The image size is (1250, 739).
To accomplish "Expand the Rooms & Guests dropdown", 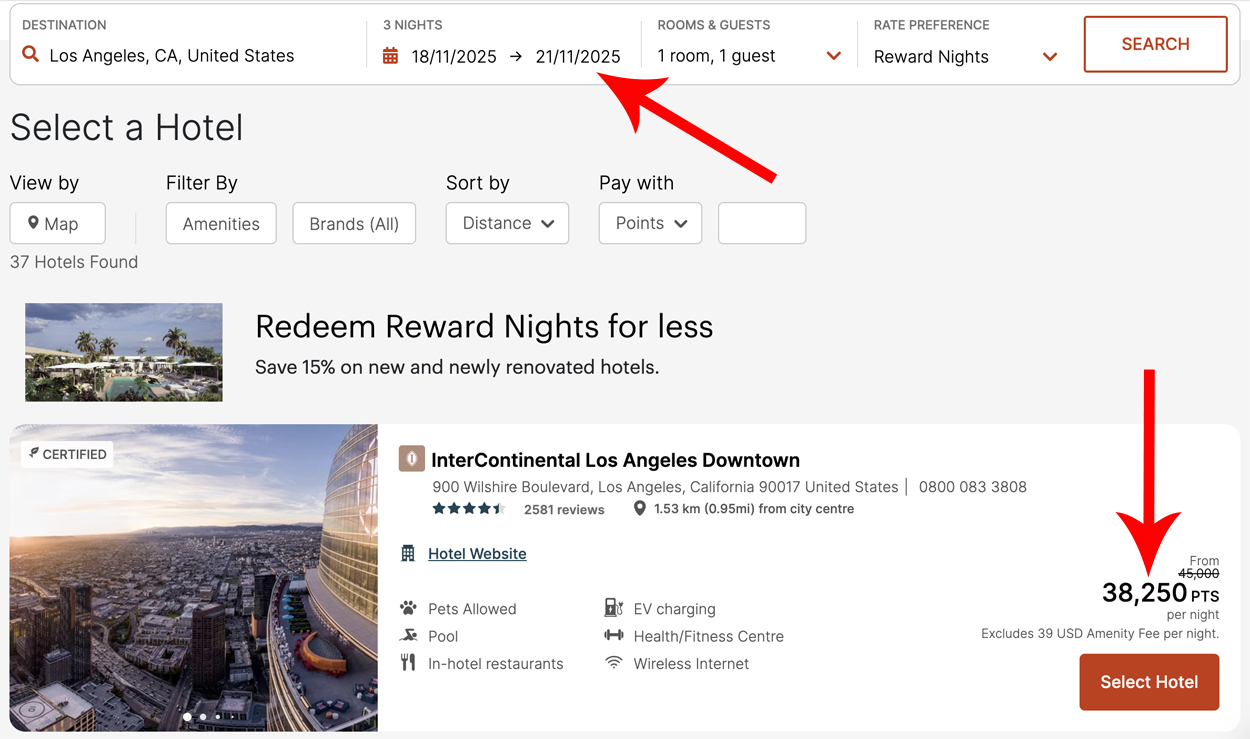I will [749, 56].
